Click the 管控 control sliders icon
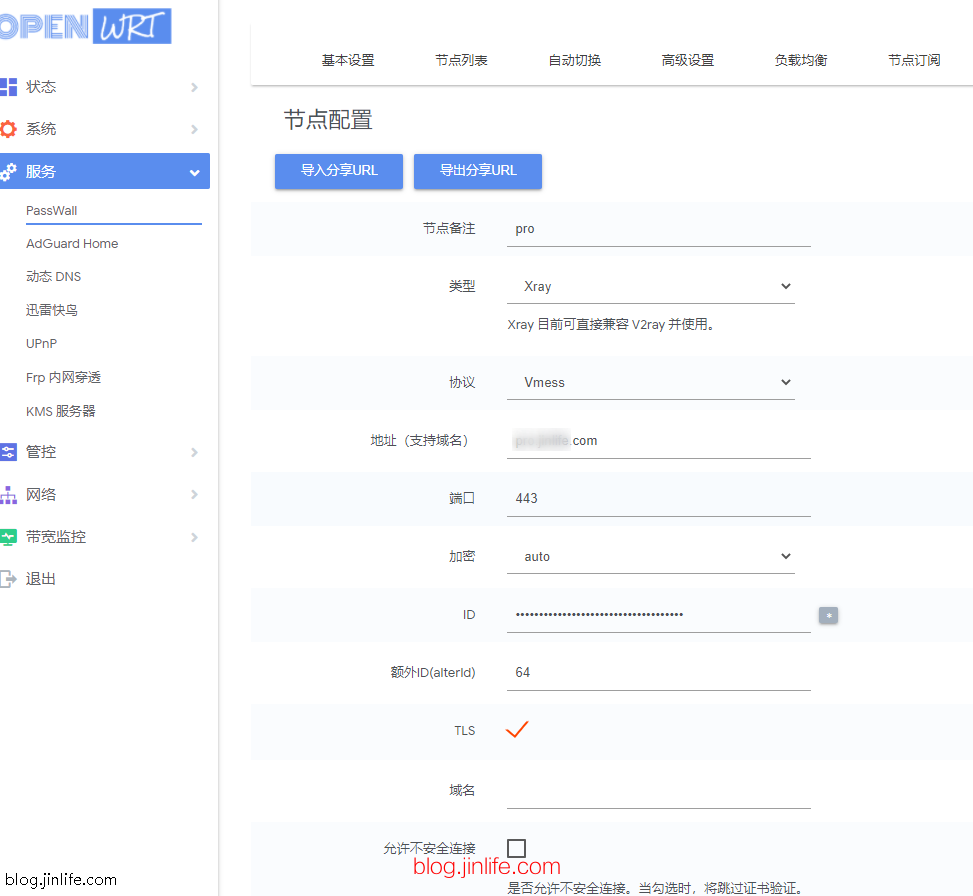The image size is (973, 896). click(x=8, y=452)
